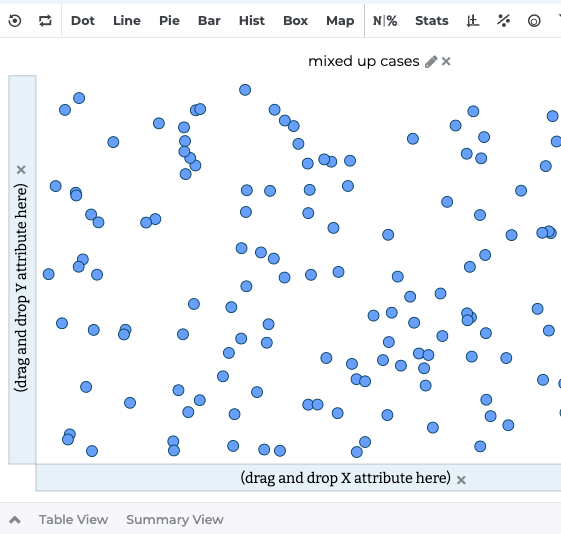
Task: Select Bar graph type
Action: click(x=209, y=21)
